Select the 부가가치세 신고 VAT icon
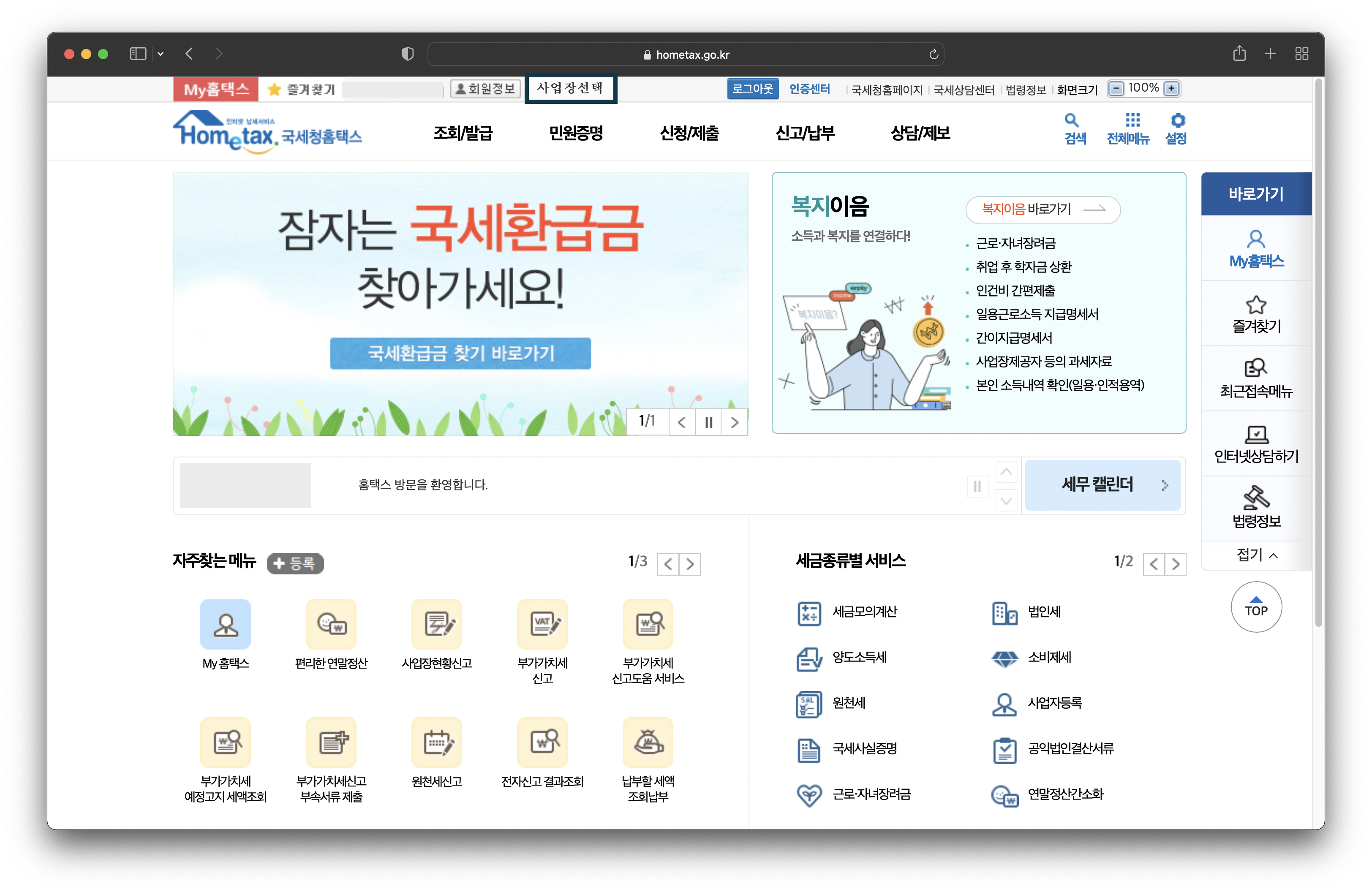This screenshot has height=892, width=1372. [x=542, y=624]
